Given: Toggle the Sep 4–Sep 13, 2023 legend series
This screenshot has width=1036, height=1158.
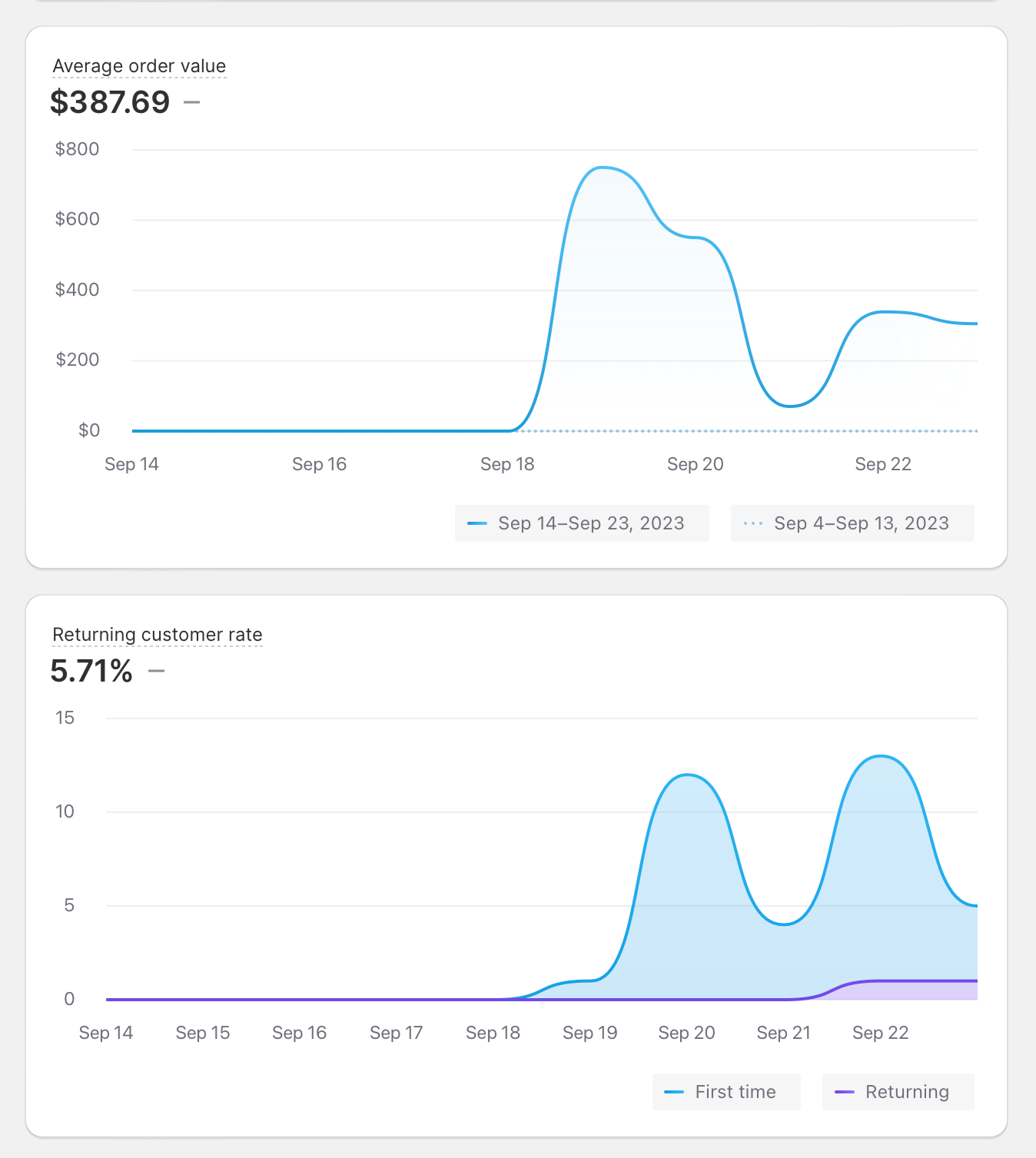Looking at the screenshot, I should 852,523.
